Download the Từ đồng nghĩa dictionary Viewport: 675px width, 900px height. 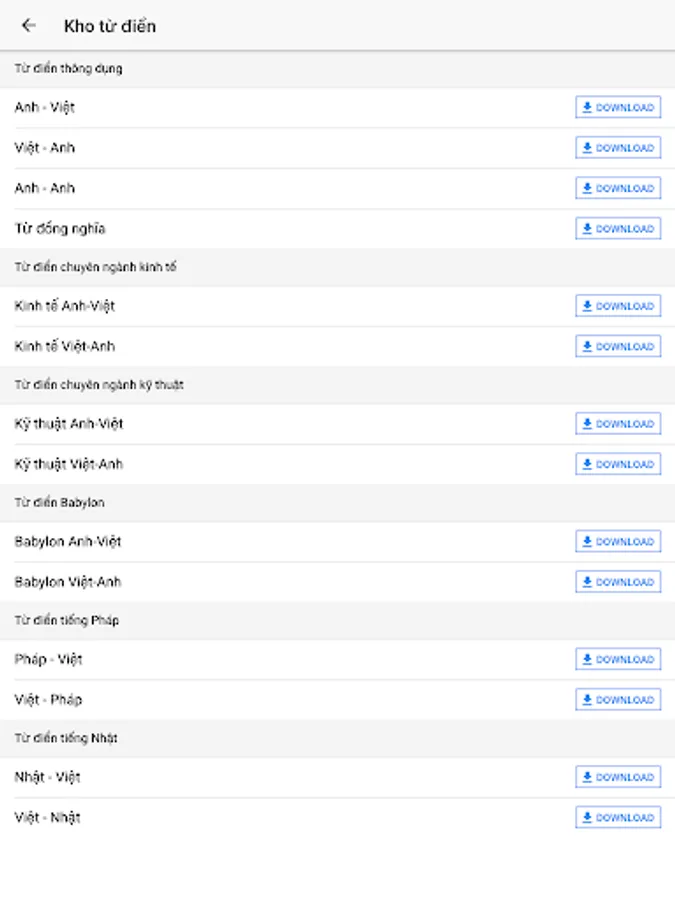tap(618, 229)
